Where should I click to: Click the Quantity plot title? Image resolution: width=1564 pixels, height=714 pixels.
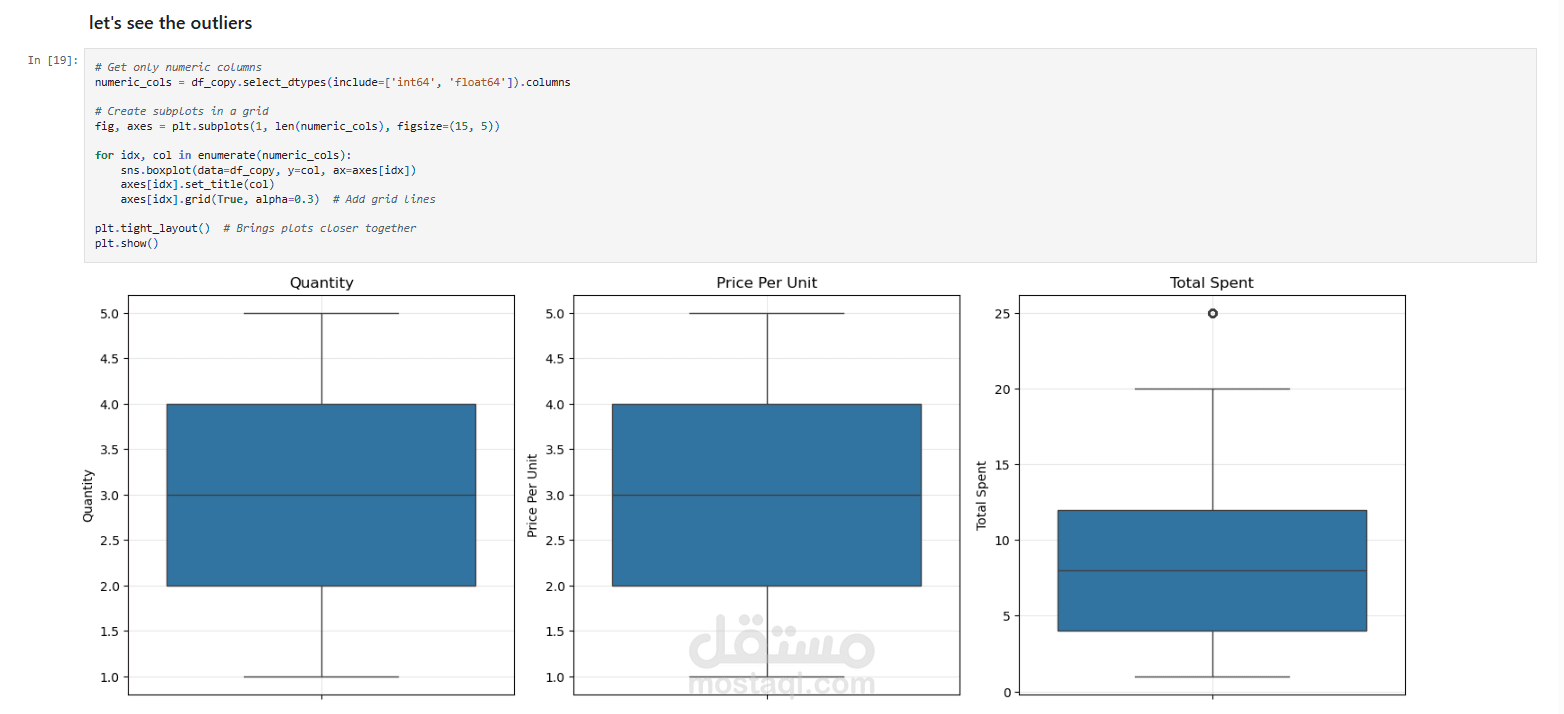click(321, 283)
